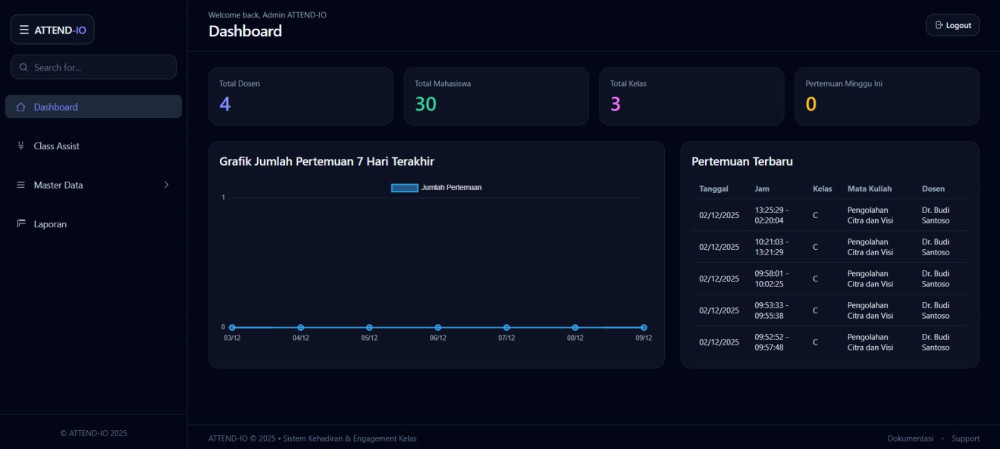Open the Laporan menu item
This screenshot has width=1000, height=449.
pos(50,224)
